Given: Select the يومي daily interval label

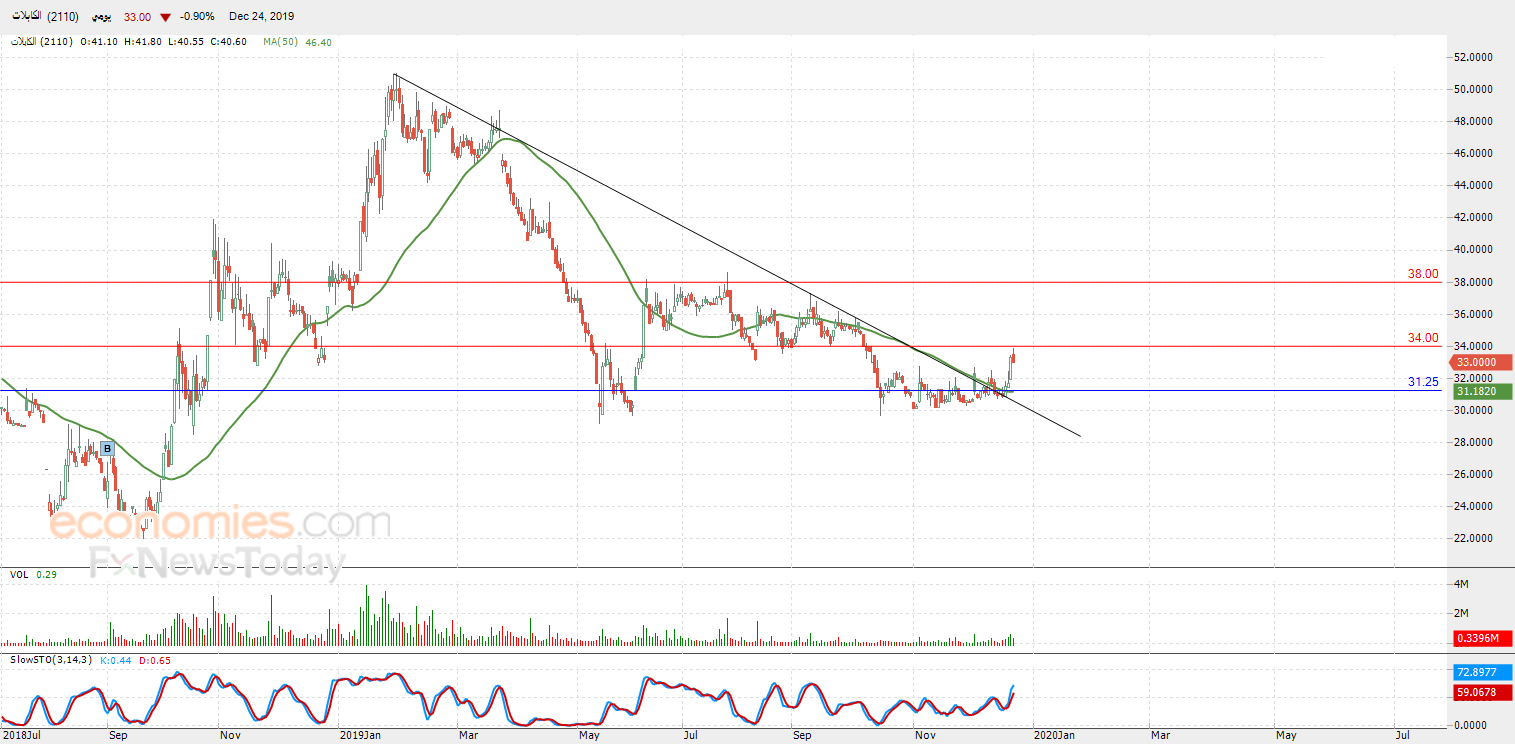Looking at the screenshot, I should (101, 17).
